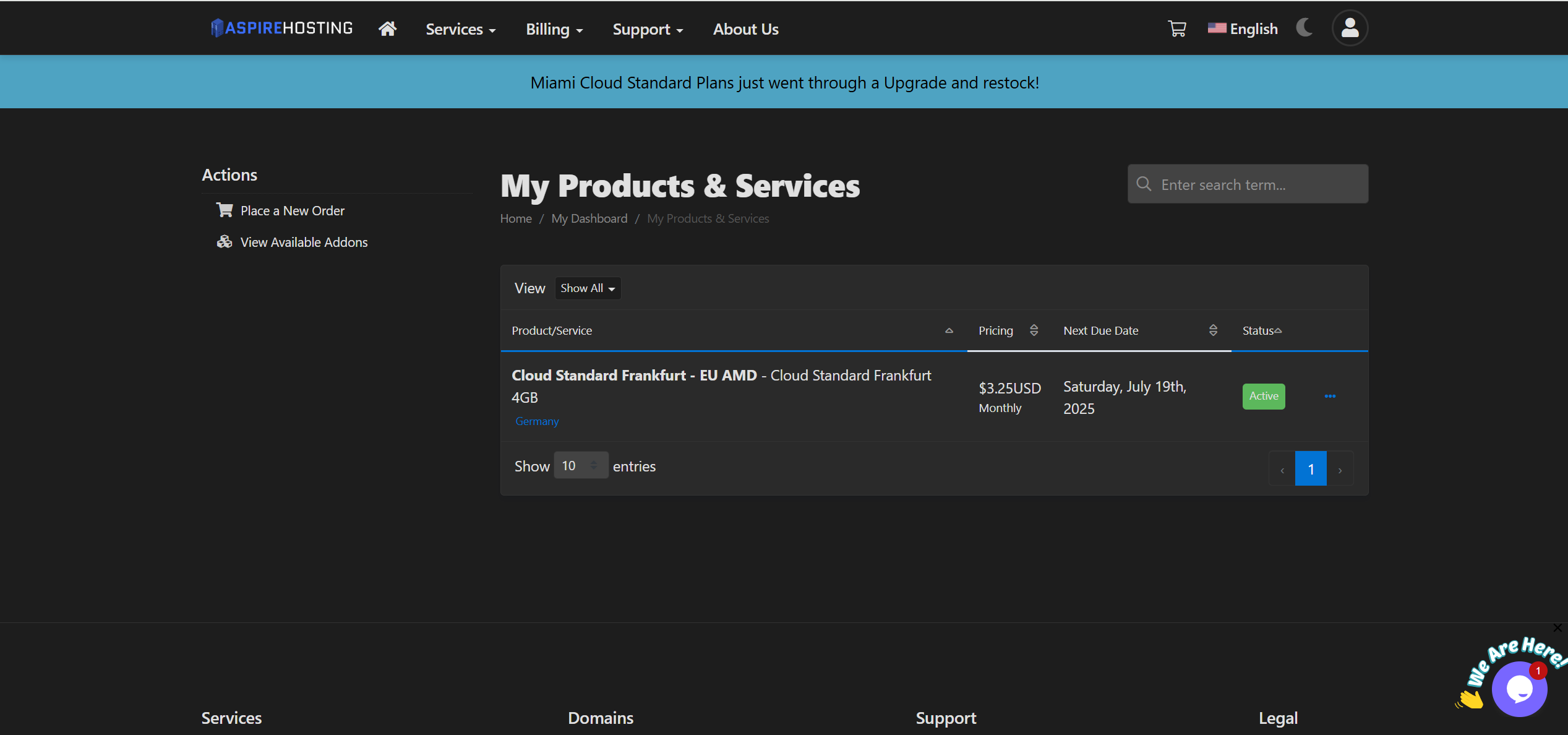Go to the home icon in navbar
This screenshot has width=1568, height=735.
388,29
